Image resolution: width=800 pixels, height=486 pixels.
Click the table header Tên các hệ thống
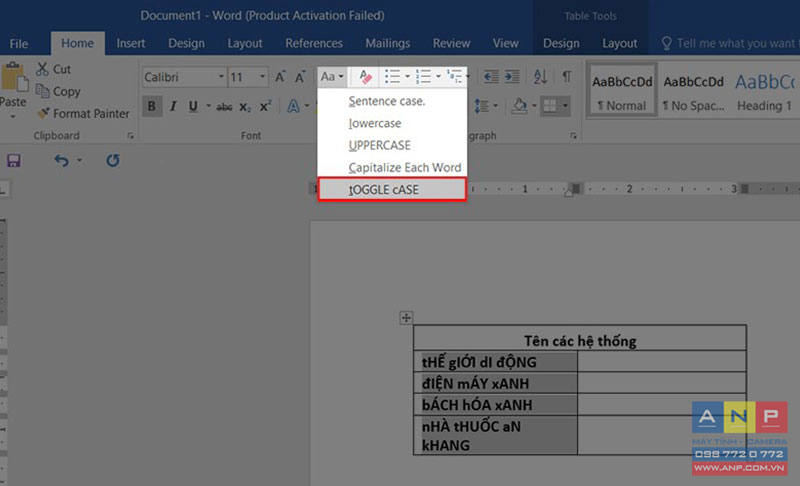click(x=580, y=341)
